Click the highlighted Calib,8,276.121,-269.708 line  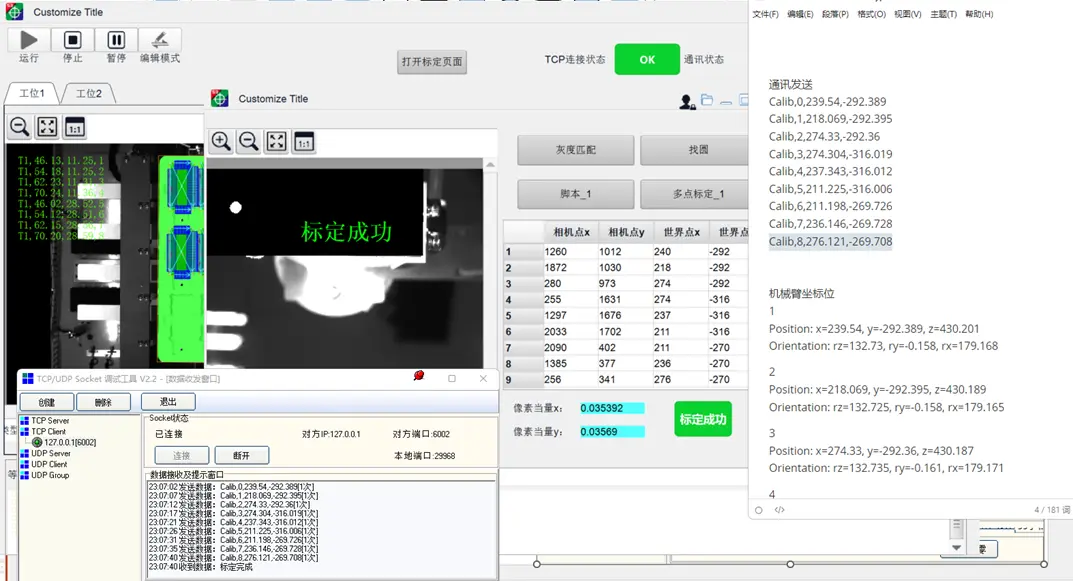coord(830,241)
